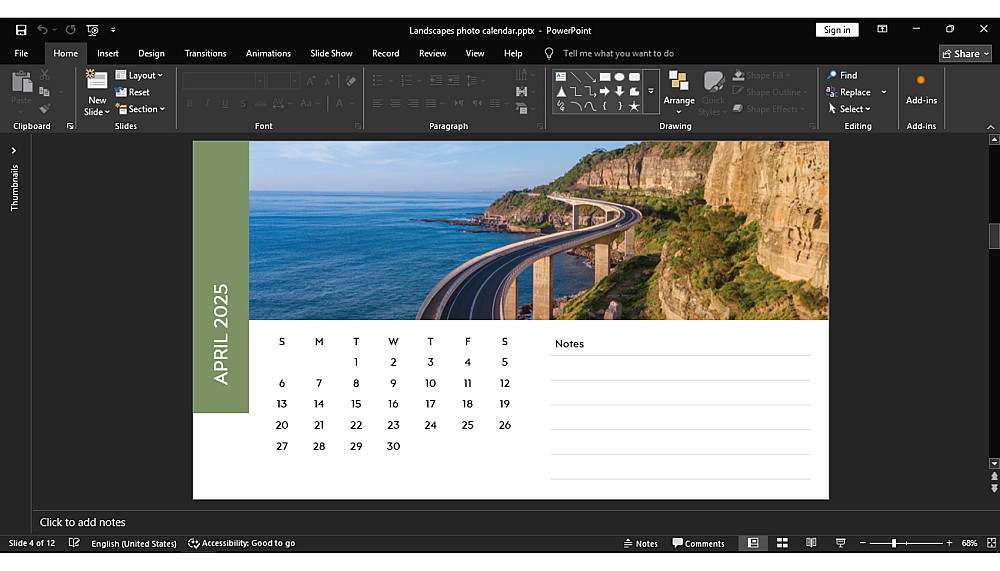Image resolution: width=1000 pixels, height=571 pixels.
Task: Switch to Reading View
Action: 811,543
